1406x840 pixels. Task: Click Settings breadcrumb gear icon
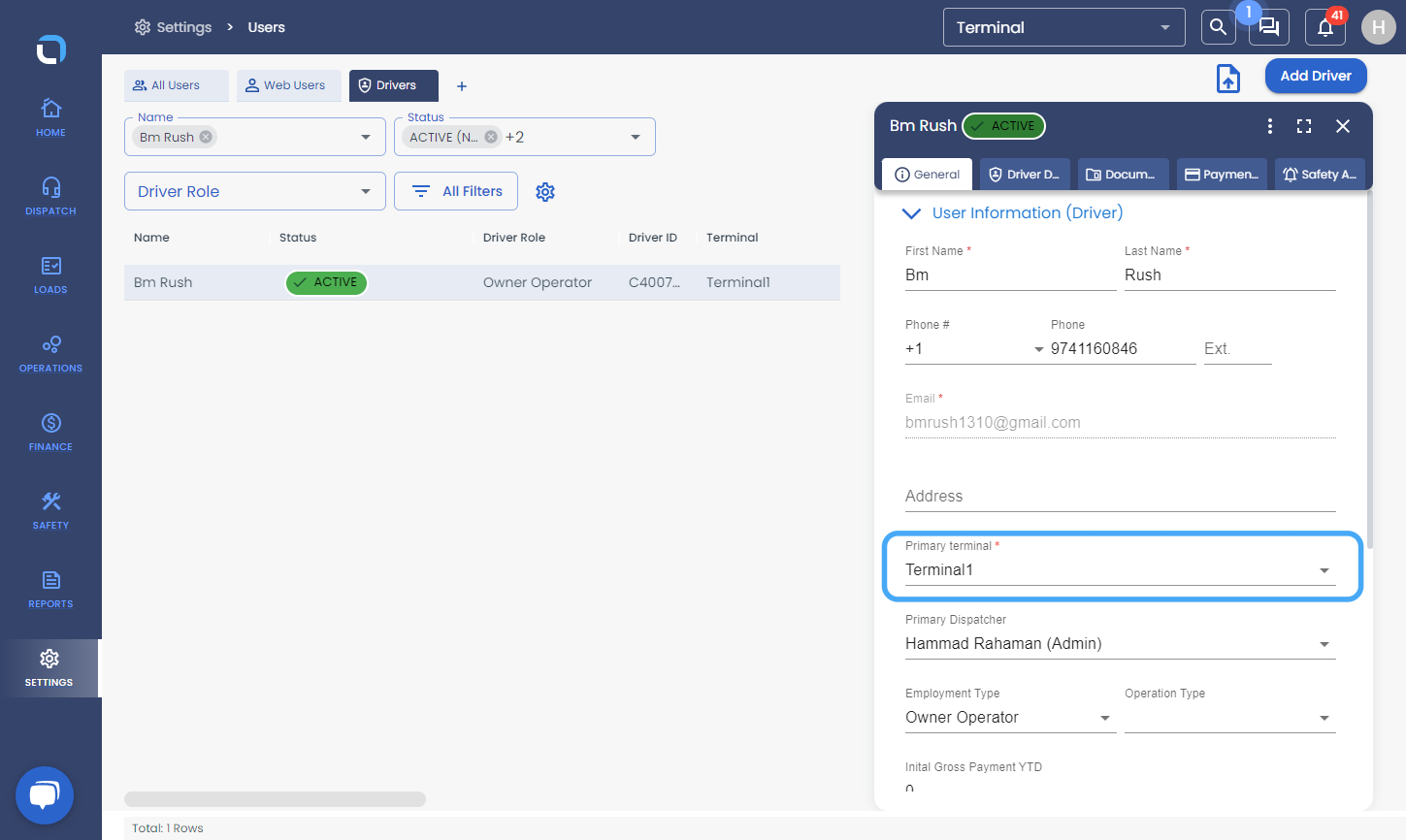[x=143, y=27]
